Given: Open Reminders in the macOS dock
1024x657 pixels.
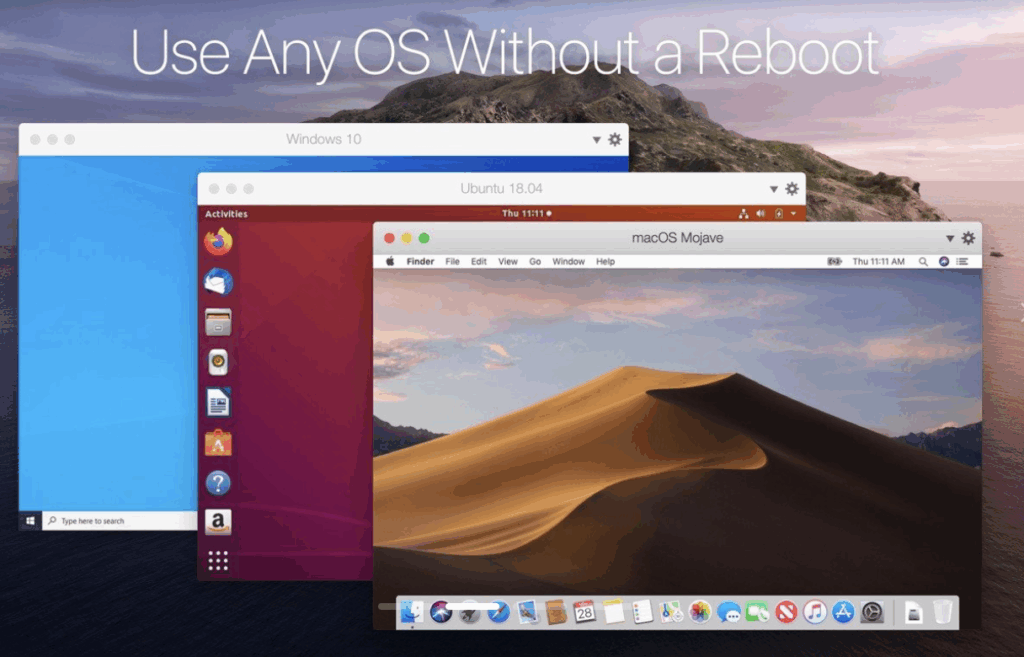Looking at the screenshot, I should point(642,613).
